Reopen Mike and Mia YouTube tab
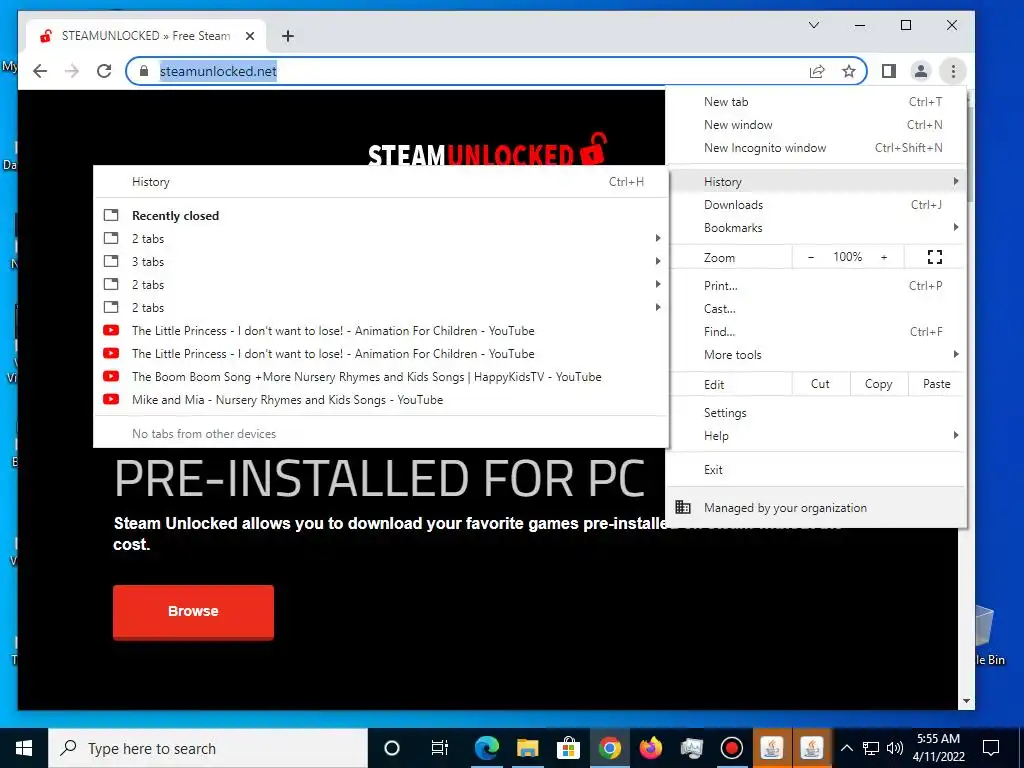Screen dimensions: 1024x768 click(381, 400)
